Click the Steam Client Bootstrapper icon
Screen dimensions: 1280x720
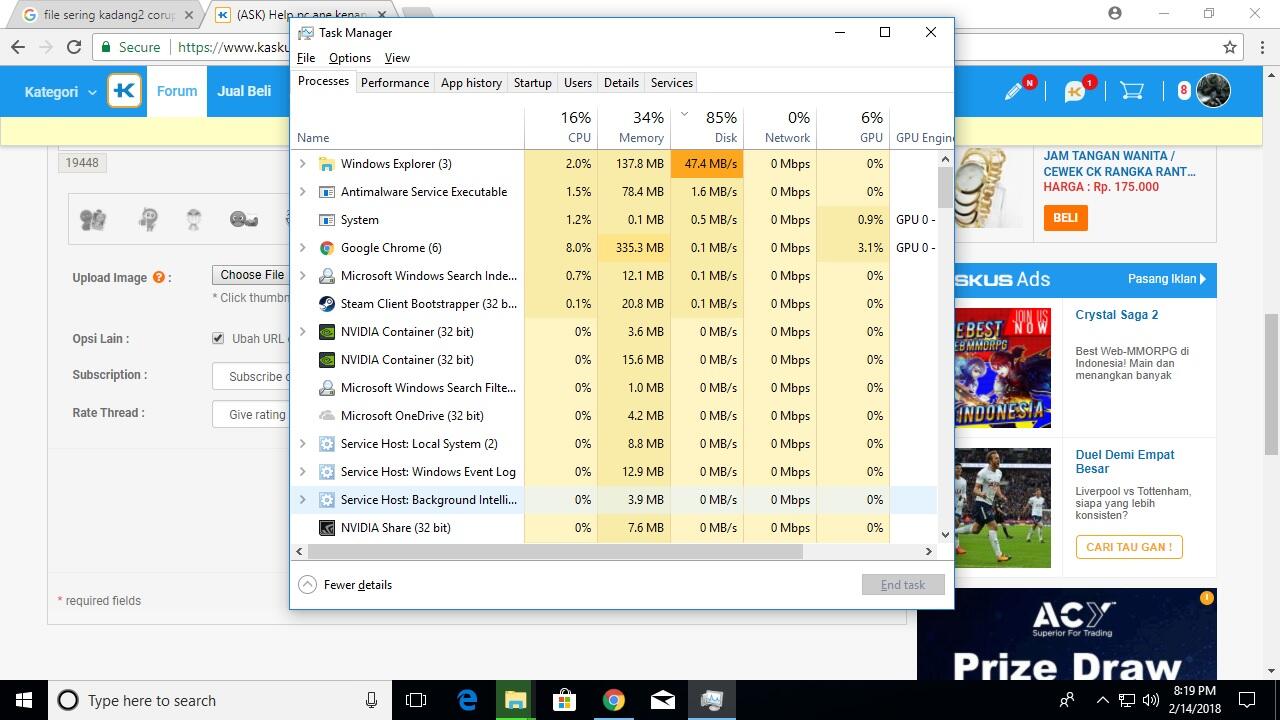click(326, 304)
